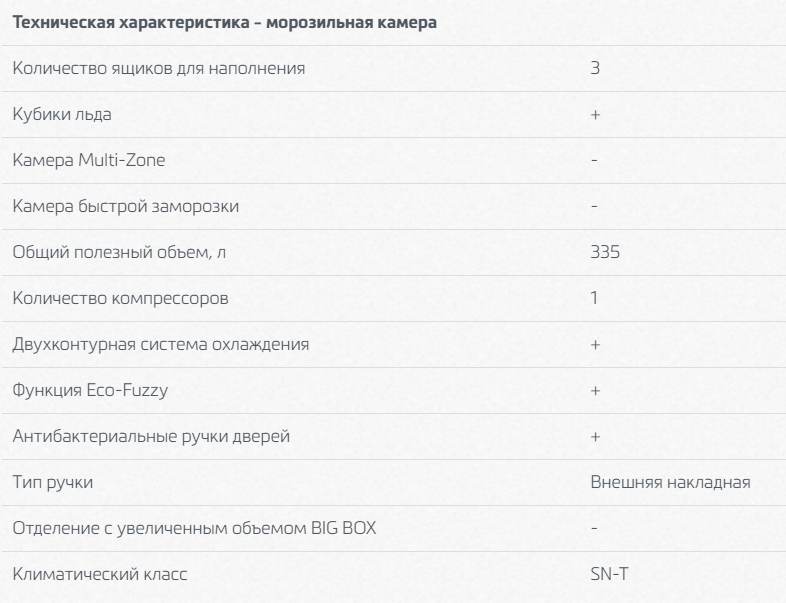Click the minus sign for 'Камера быстрой заморозки'
This screenshot has width=786, height=603.
(x=594, y=206)
